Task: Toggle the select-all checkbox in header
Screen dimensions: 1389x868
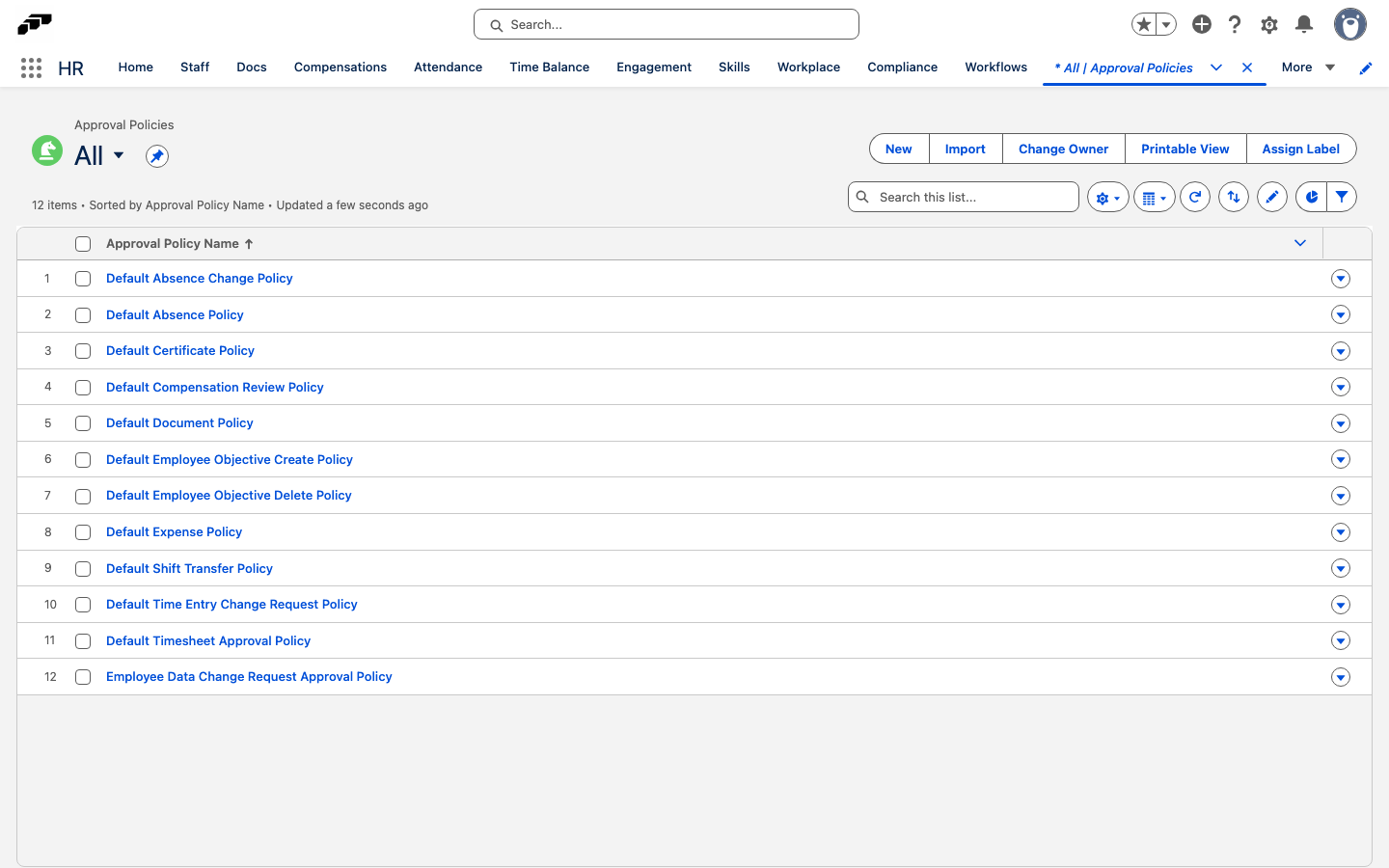Action: tap(83, 244)
